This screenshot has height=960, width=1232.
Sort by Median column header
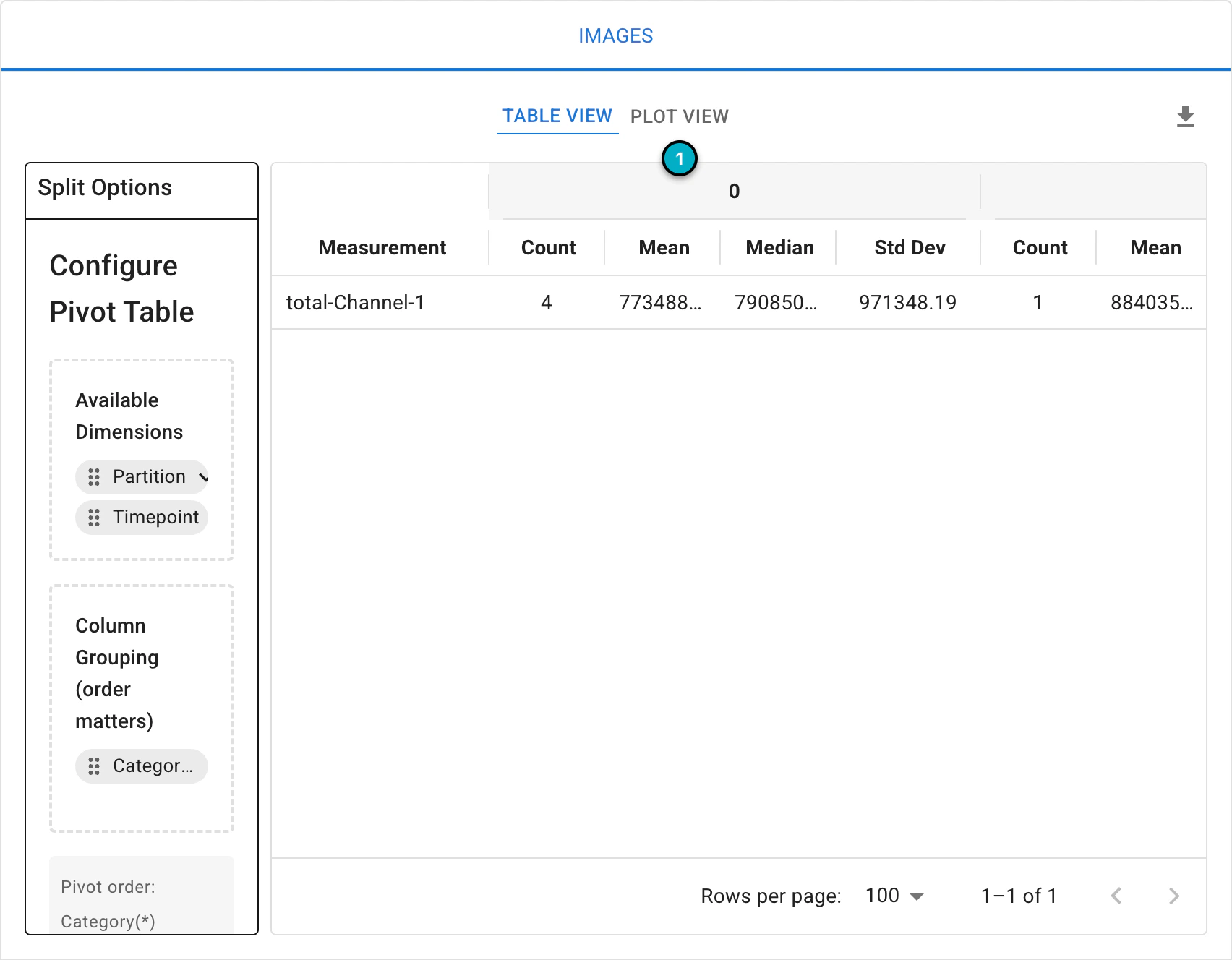[x=780, y=248]
